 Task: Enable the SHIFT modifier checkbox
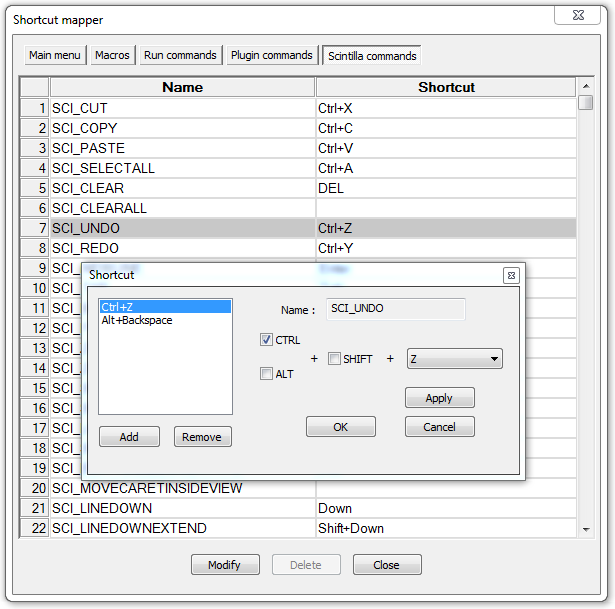pos(335,359)
